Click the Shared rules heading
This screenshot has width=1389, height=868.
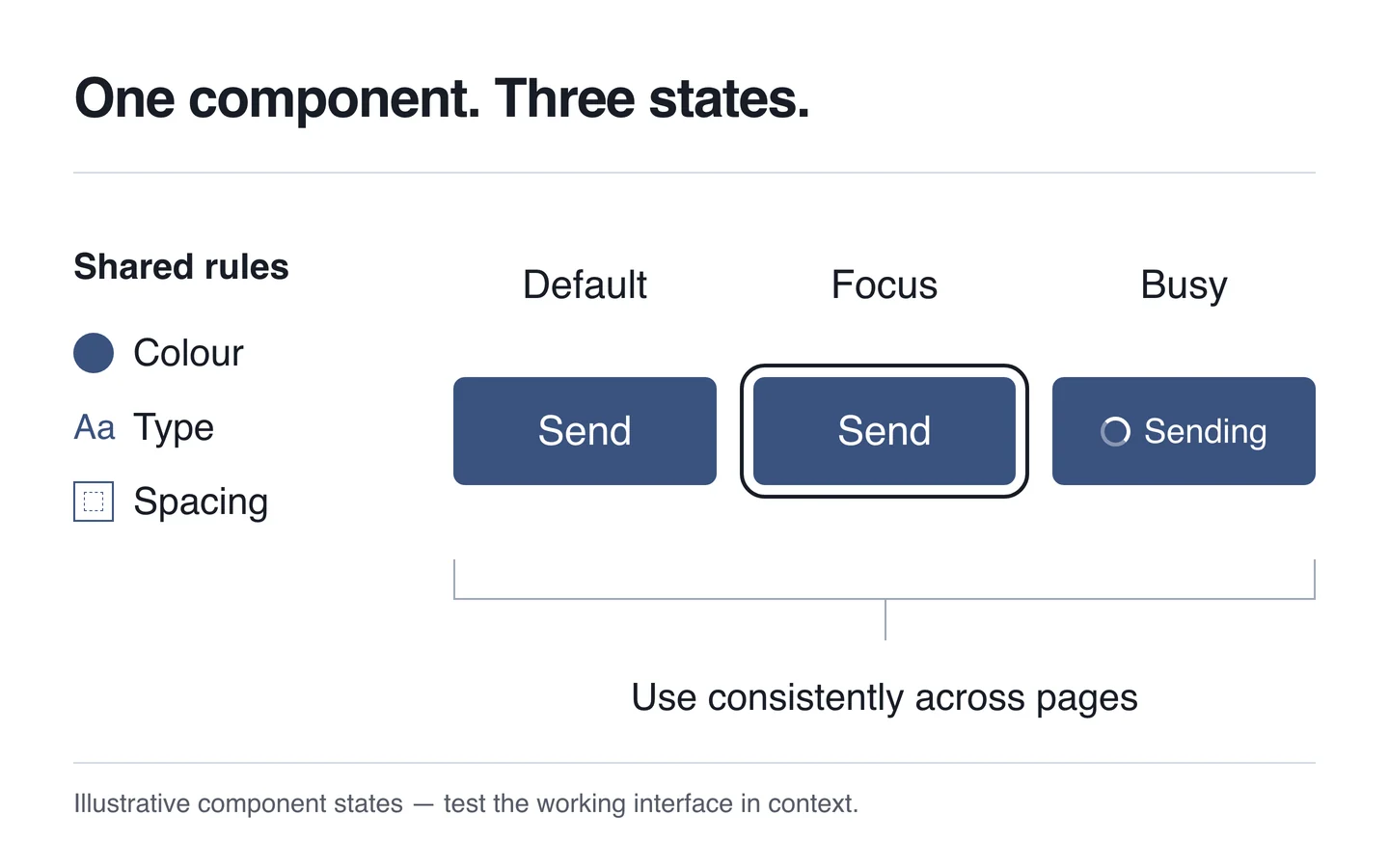pos(181,266)
